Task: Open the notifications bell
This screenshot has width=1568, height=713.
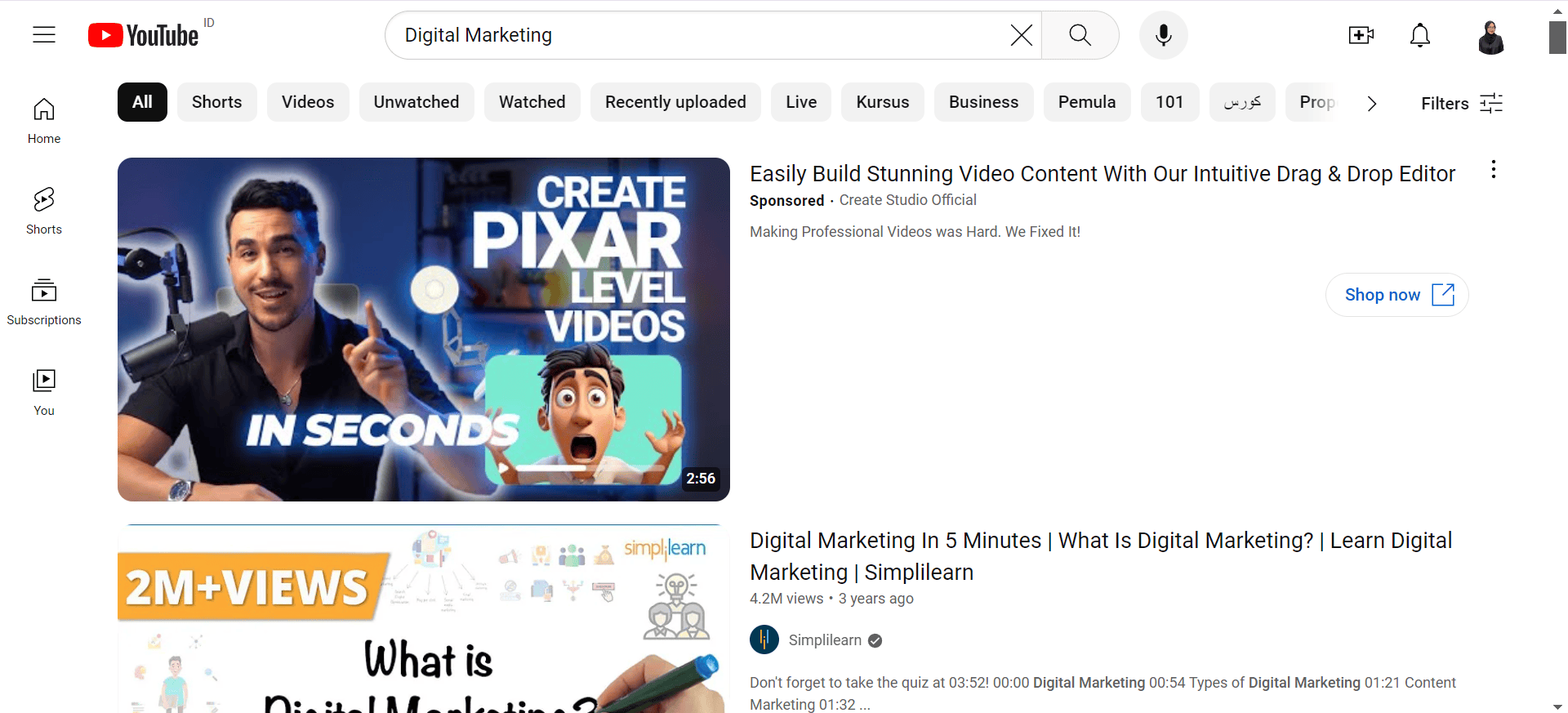Action: click(1420, 35)
